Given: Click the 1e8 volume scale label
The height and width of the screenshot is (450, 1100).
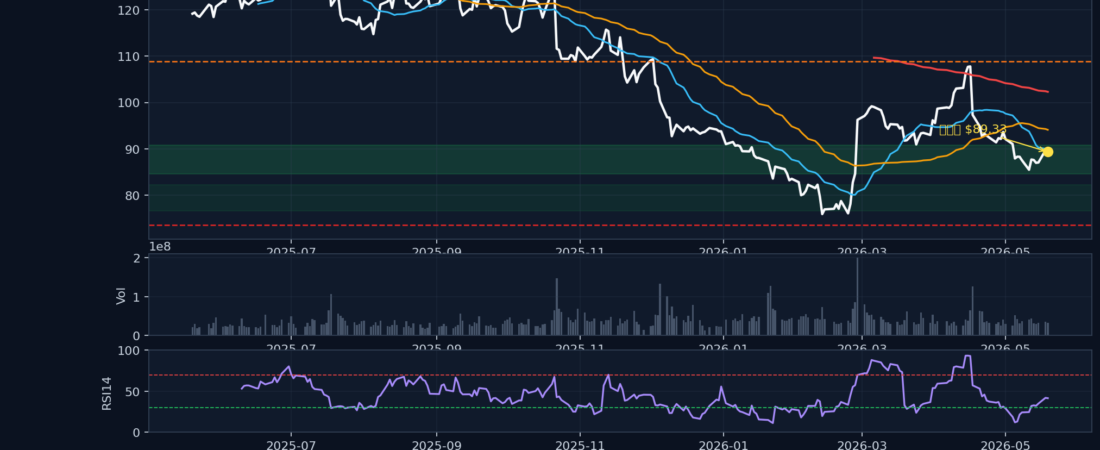Looking at the screenshot, I should point(160,246).
